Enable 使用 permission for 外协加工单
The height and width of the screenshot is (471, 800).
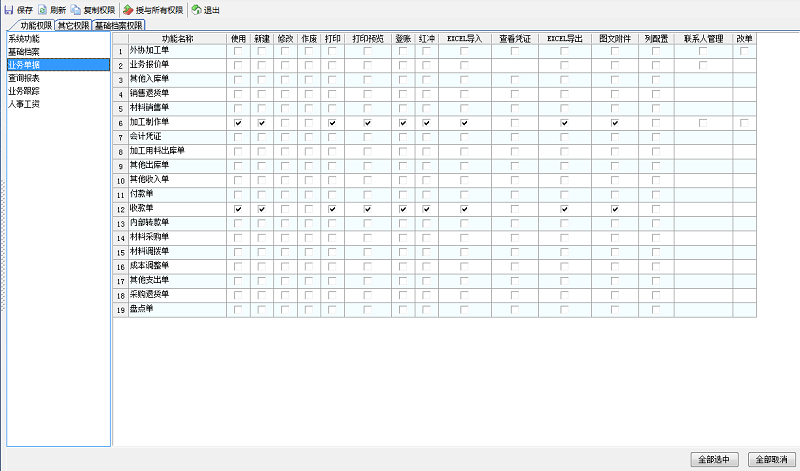coord(238,51)
